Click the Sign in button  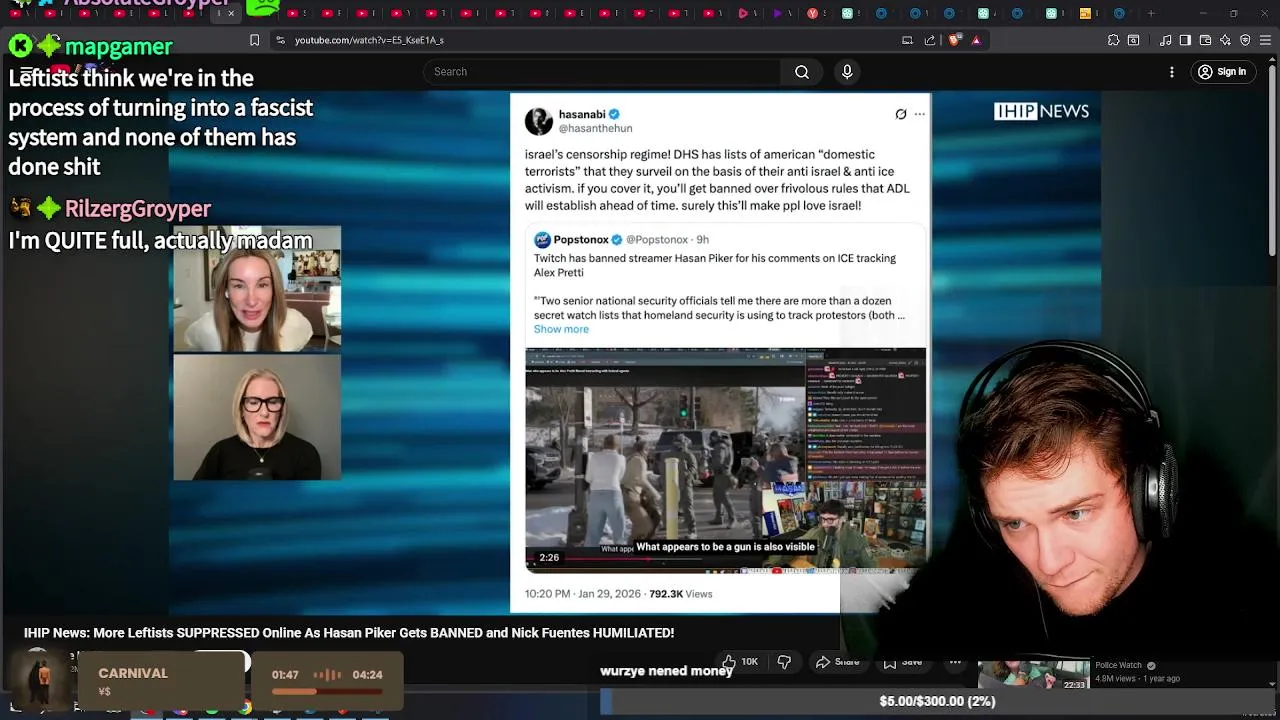(1222, 72)
